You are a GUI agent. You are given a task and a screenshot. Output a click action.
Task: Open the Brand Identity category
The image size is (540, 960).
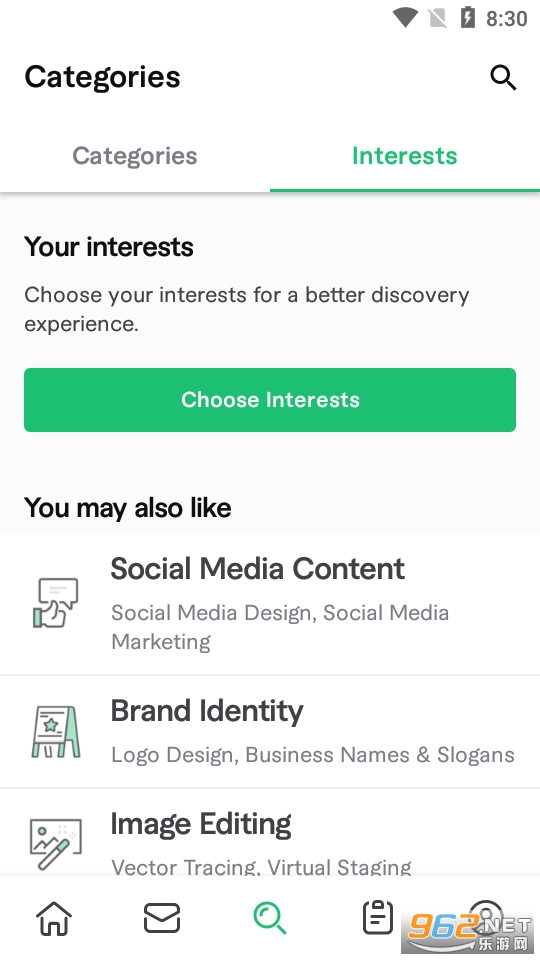270,732
